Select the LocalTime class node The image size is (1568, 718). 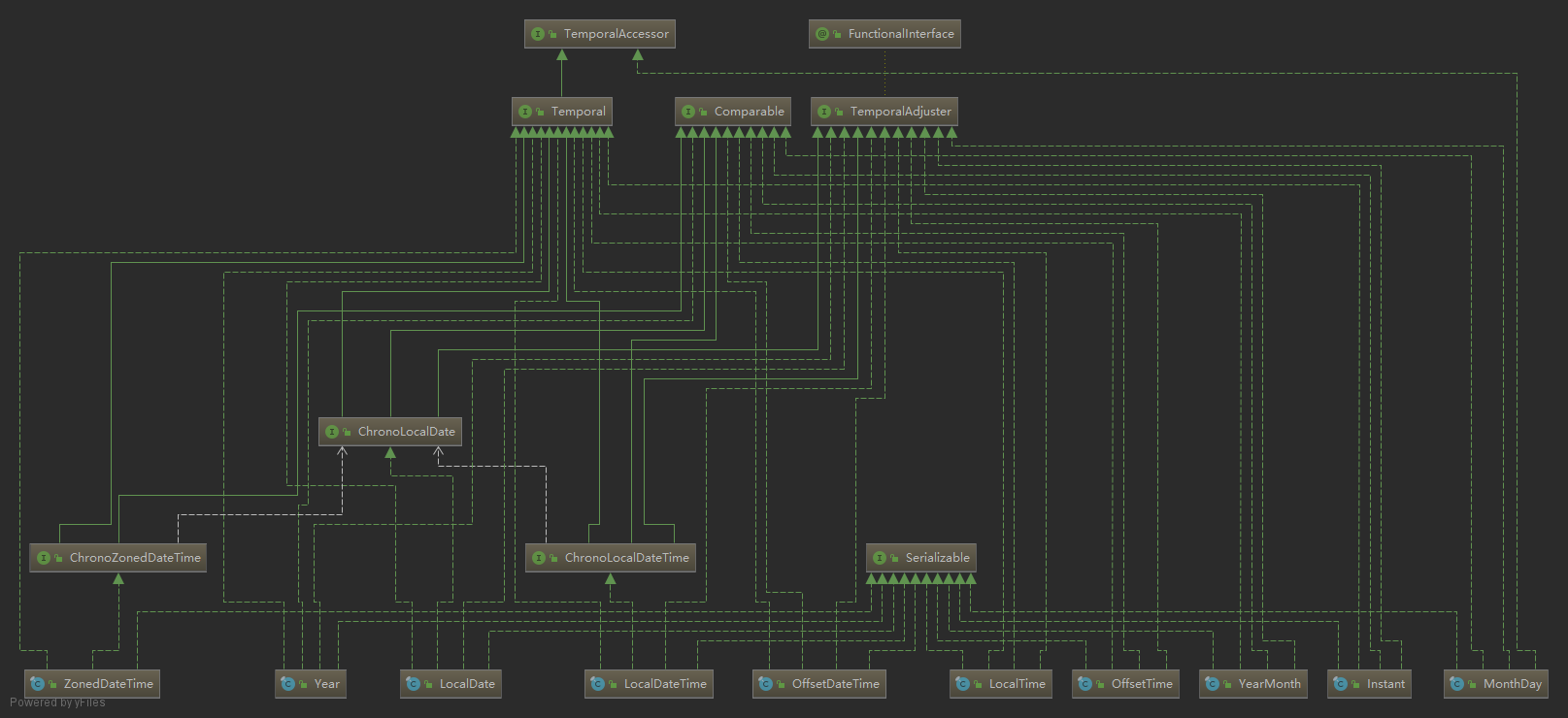[1001, 684]
